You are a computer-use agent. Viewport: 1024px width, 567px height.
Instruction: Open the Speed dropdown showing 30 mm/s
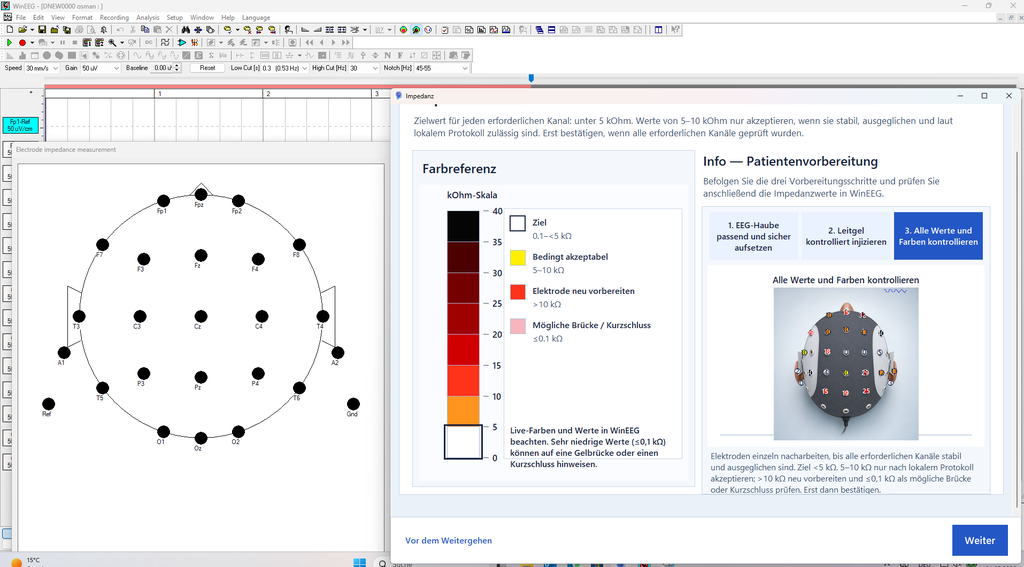coord(42,68)
